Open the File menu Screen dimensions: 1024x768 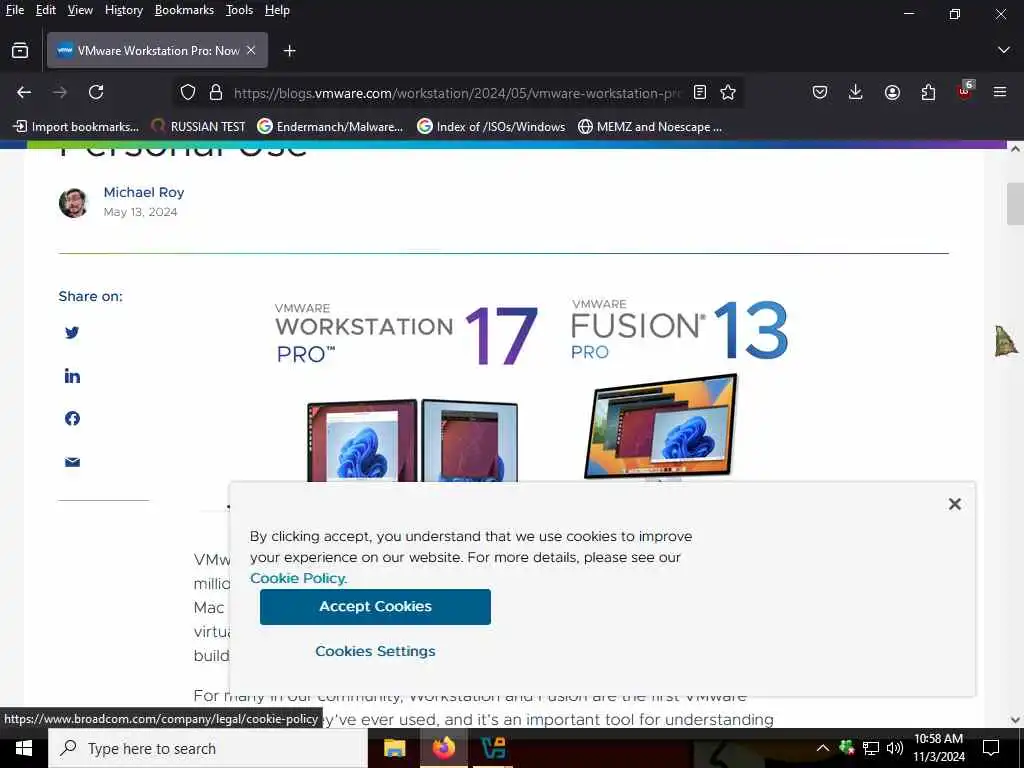[x=14, y=10]
